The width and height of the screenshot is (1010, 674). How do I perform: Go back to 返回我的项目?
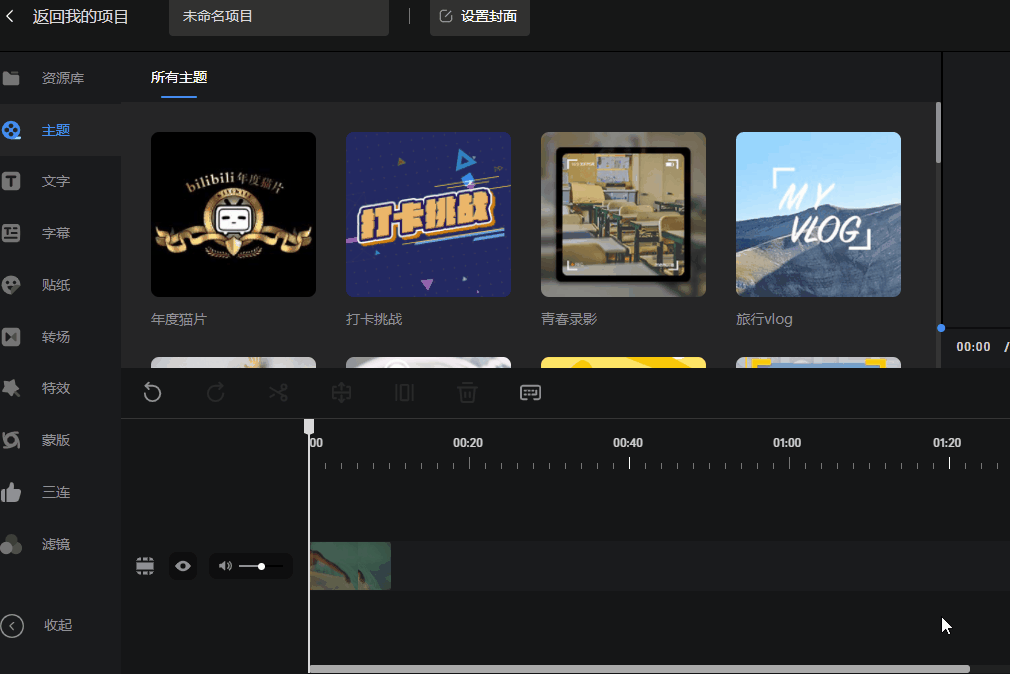68,17
